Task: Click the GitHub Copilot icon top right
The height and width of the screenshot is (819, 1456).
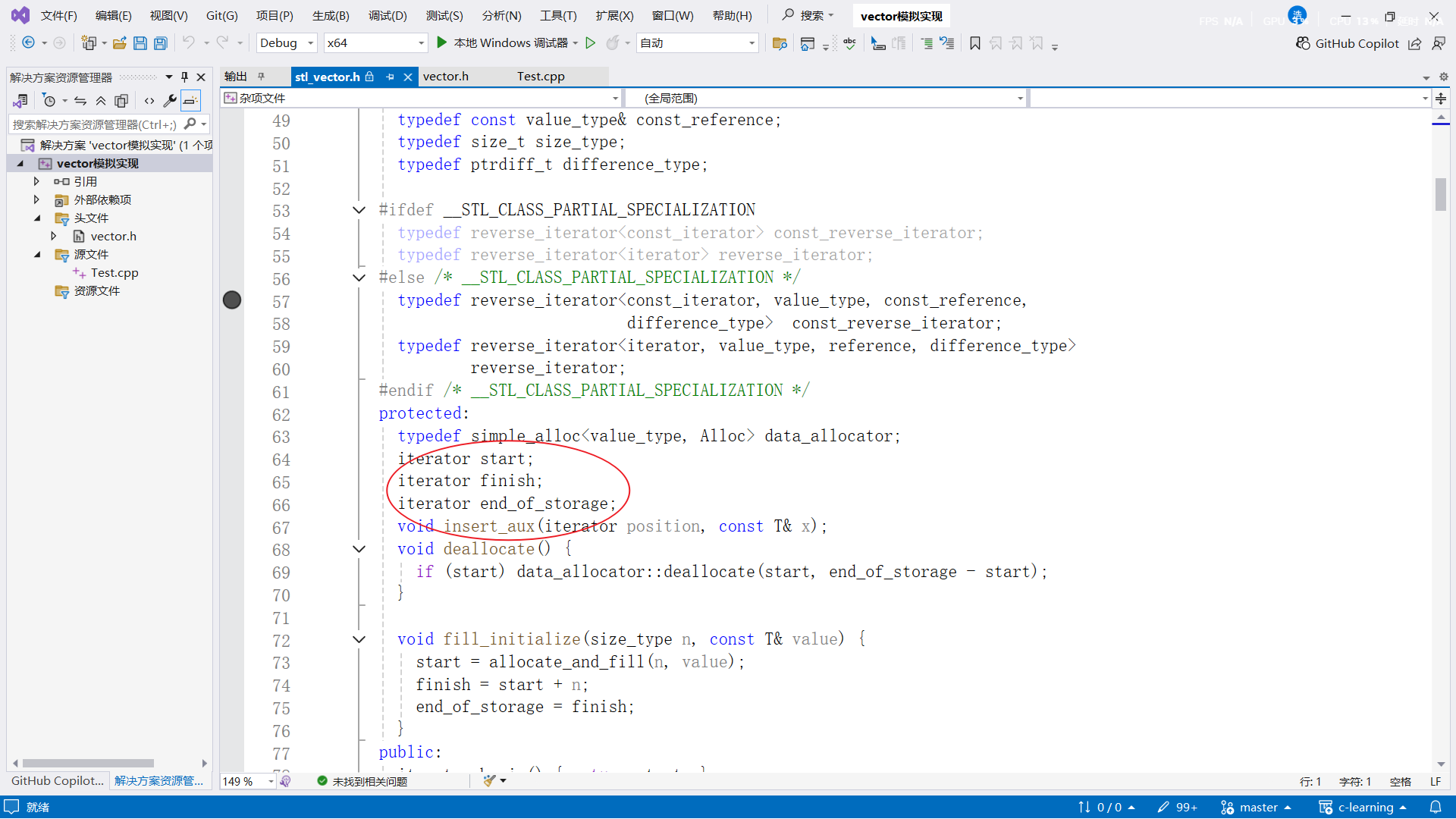Action: tap(1303, 43)
